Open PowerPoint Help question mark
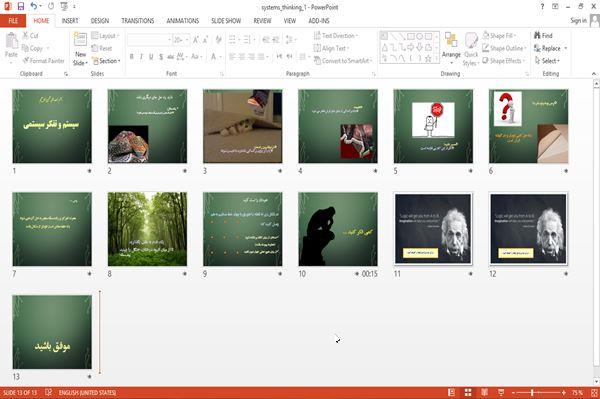Image resolution: width=600 pixels, height=399 pixels. point(542,7)
